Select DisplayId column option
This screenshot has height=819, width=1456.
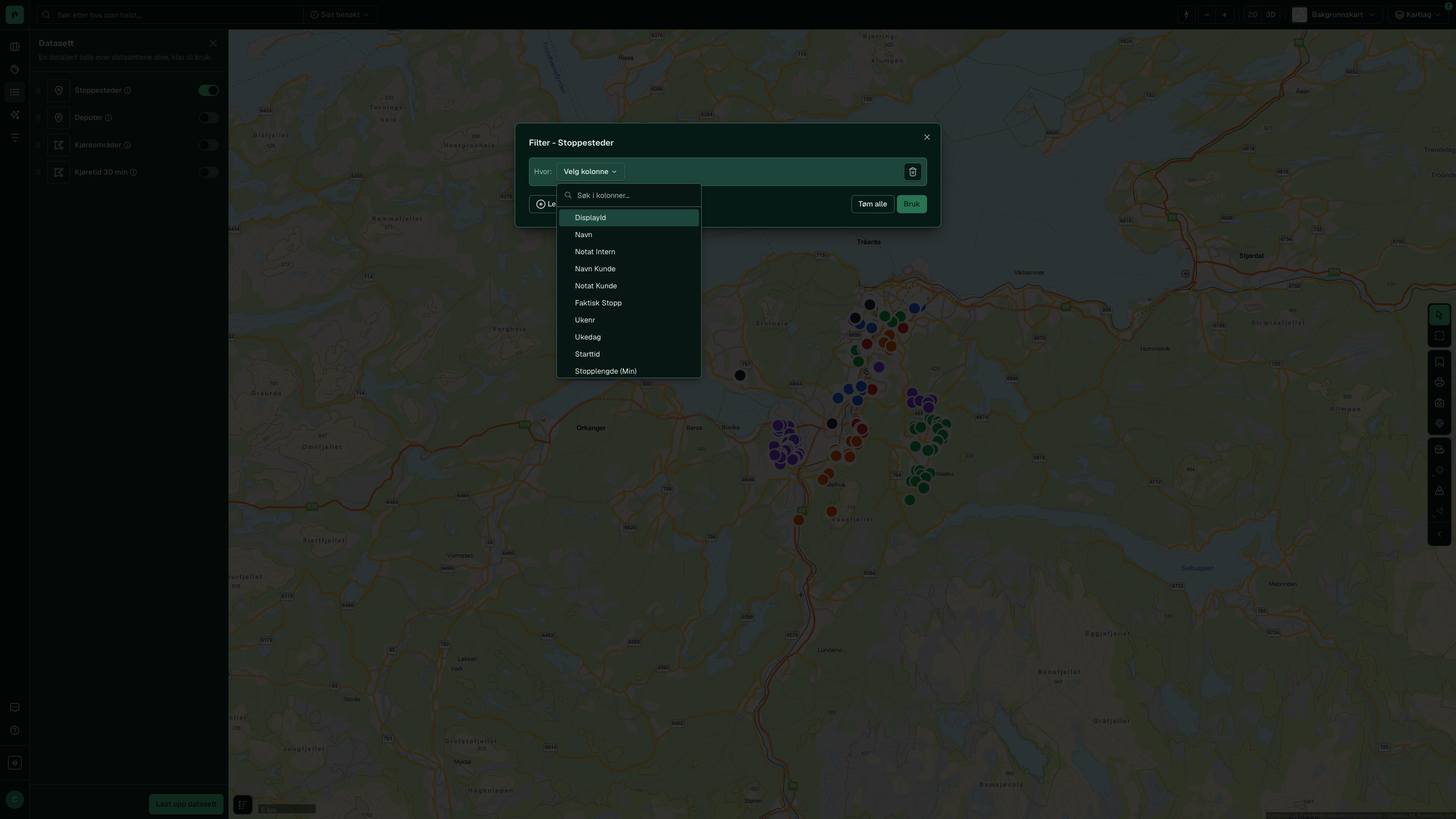(x=628, y=218)
